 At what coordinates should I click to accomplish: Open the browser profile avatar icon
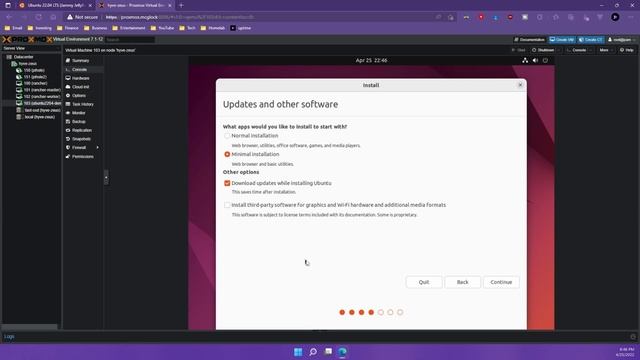pos(615,17)
